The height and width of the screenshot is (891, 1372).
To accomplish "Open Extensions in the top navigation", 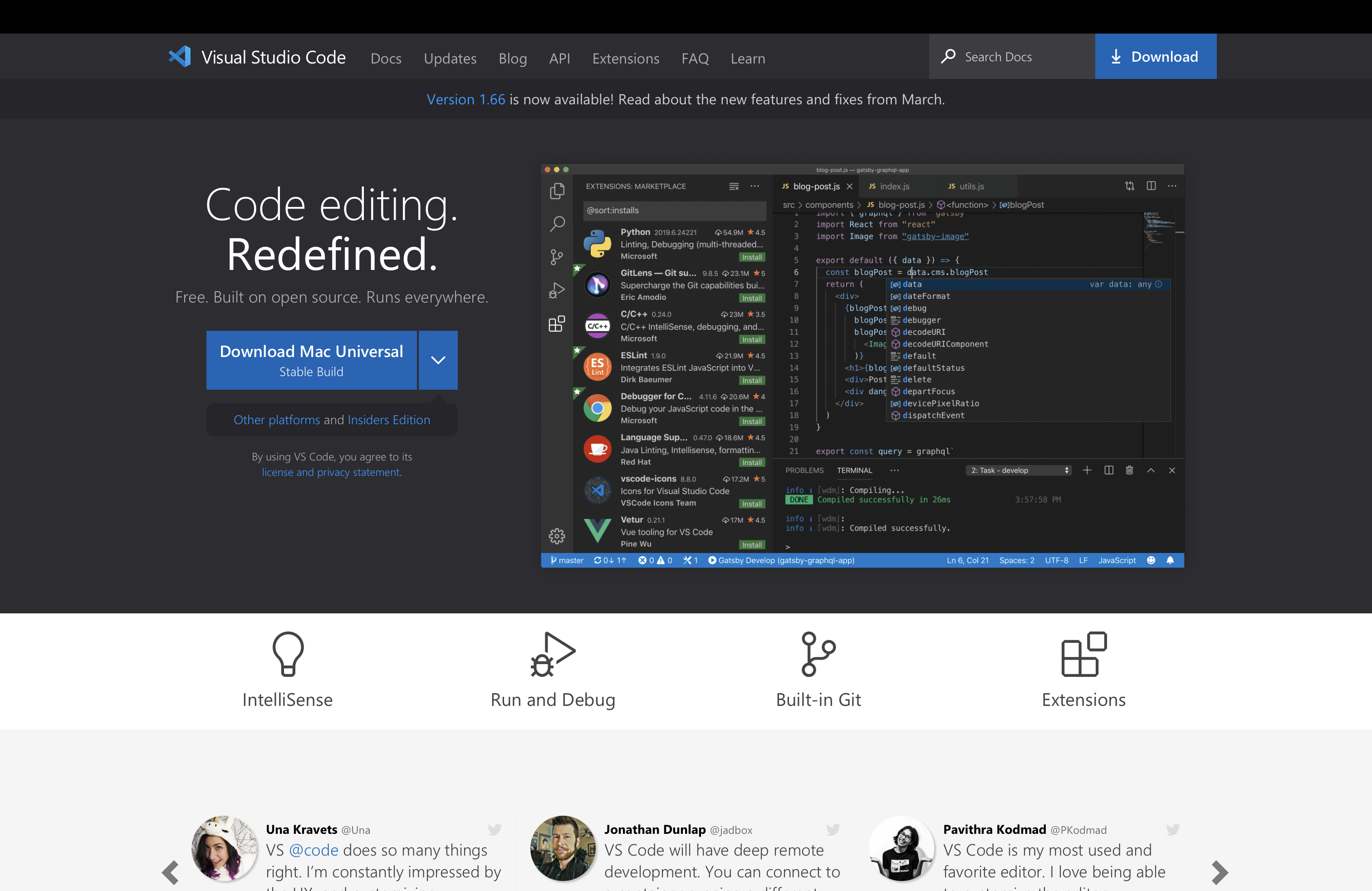I will pos(626,58).
